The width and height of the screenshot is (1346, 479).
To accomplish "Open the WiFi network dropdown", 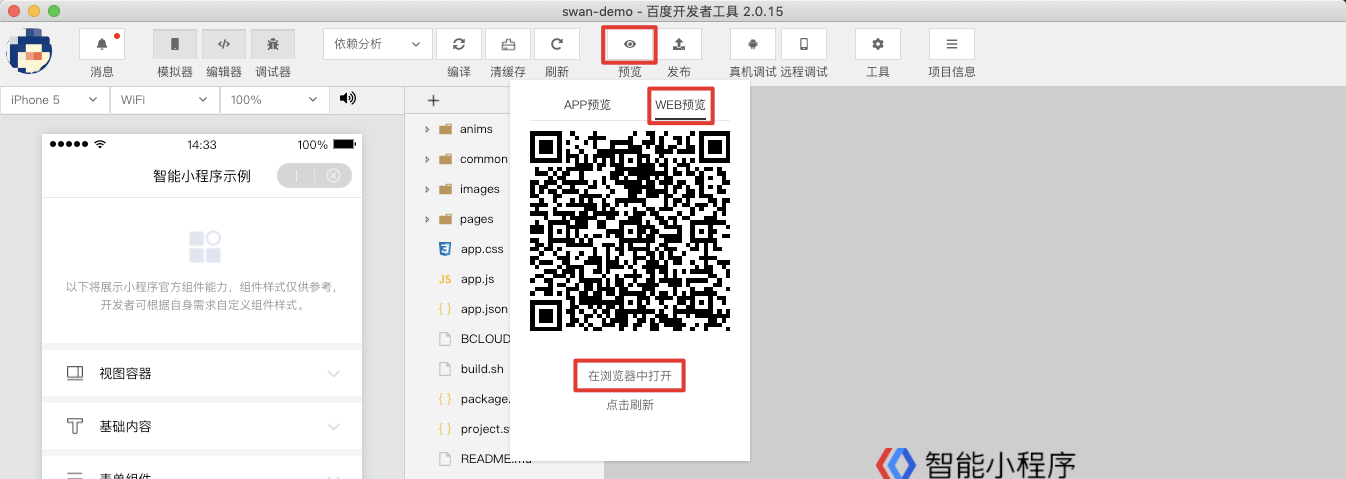I will coord(164,100).
